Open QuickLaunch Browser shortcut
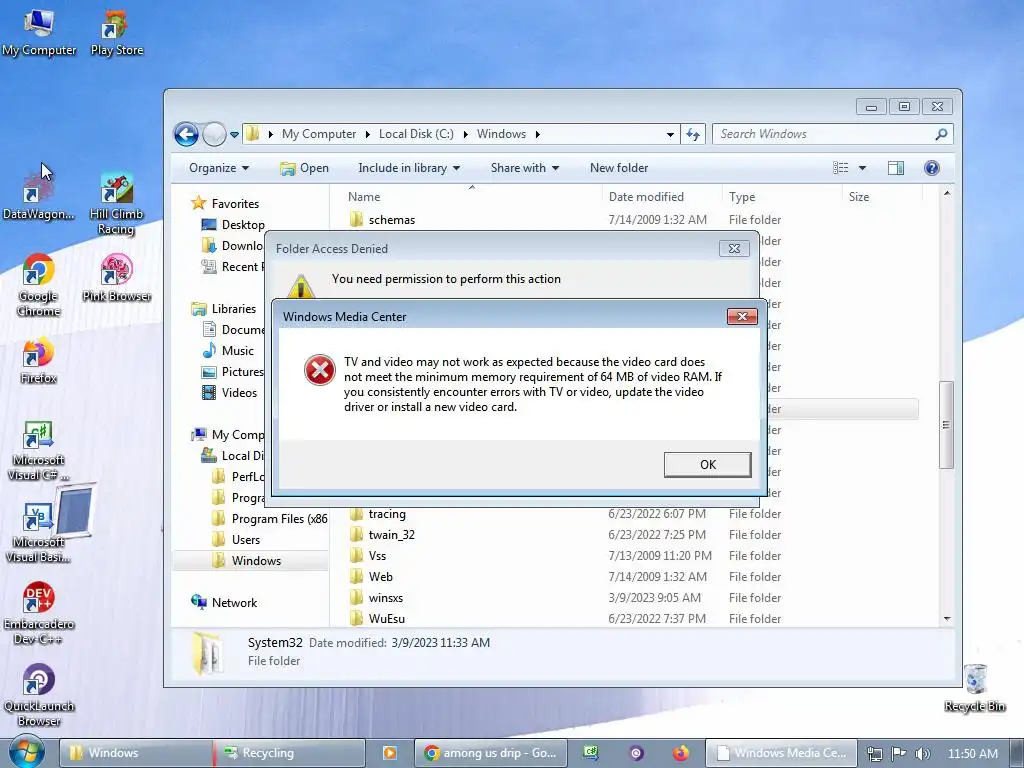This screenshot has height=768, width=1024. 39,696
